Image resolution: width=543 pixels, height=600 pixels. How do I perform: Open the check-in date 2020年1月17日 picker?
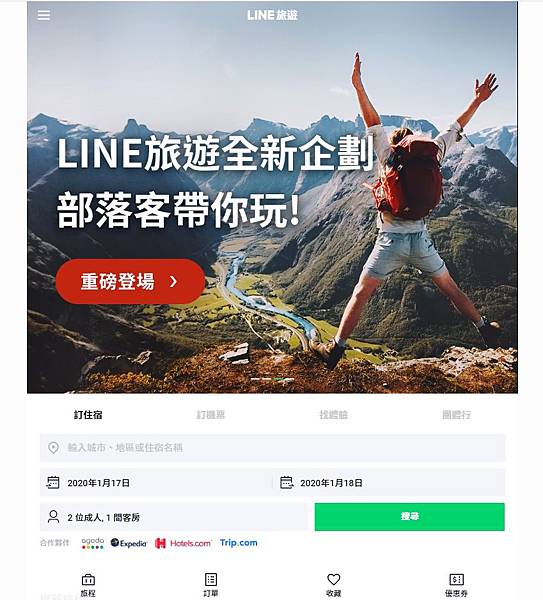click(156, 483)
